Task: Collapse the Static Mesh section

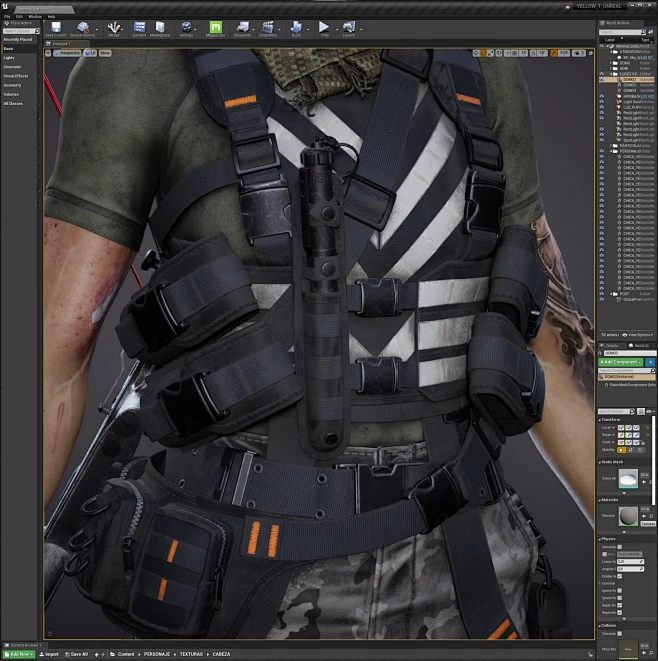Action: click(600, 462)
